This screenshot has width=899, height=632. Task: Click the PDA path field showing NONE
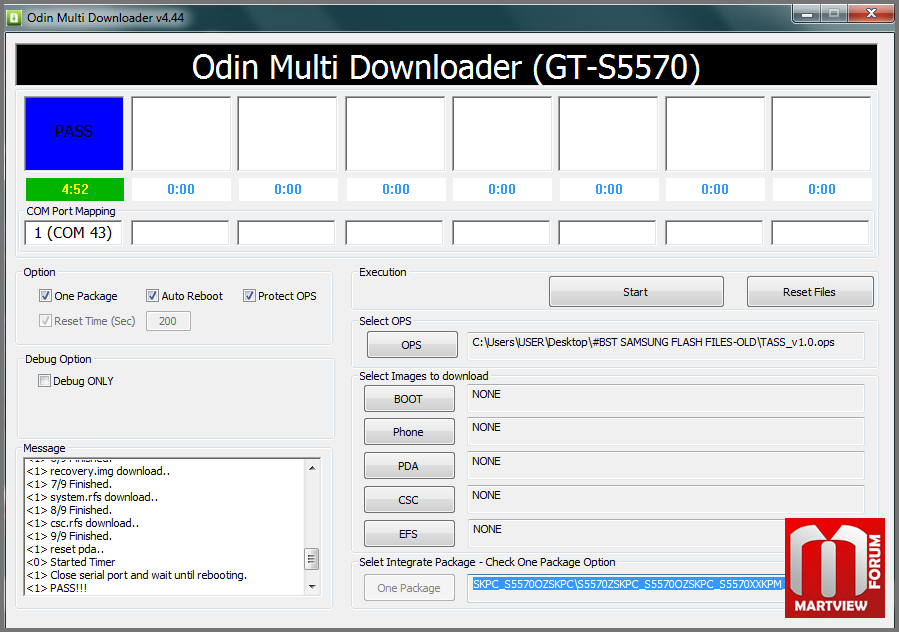tap(666, 465)
